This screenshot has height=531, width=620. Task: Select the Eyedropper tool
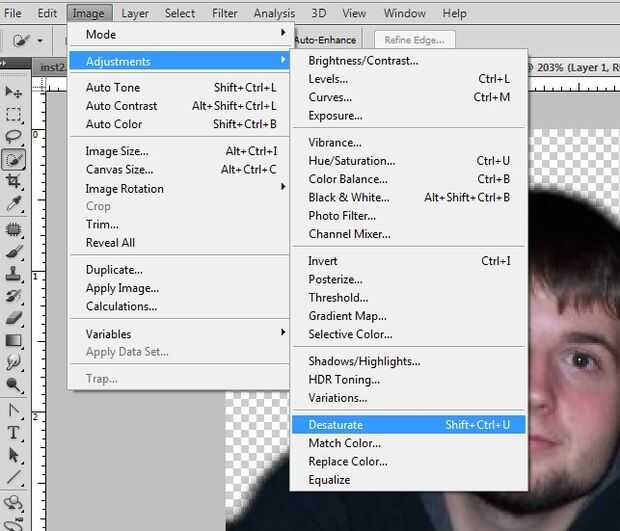point(13,204)
